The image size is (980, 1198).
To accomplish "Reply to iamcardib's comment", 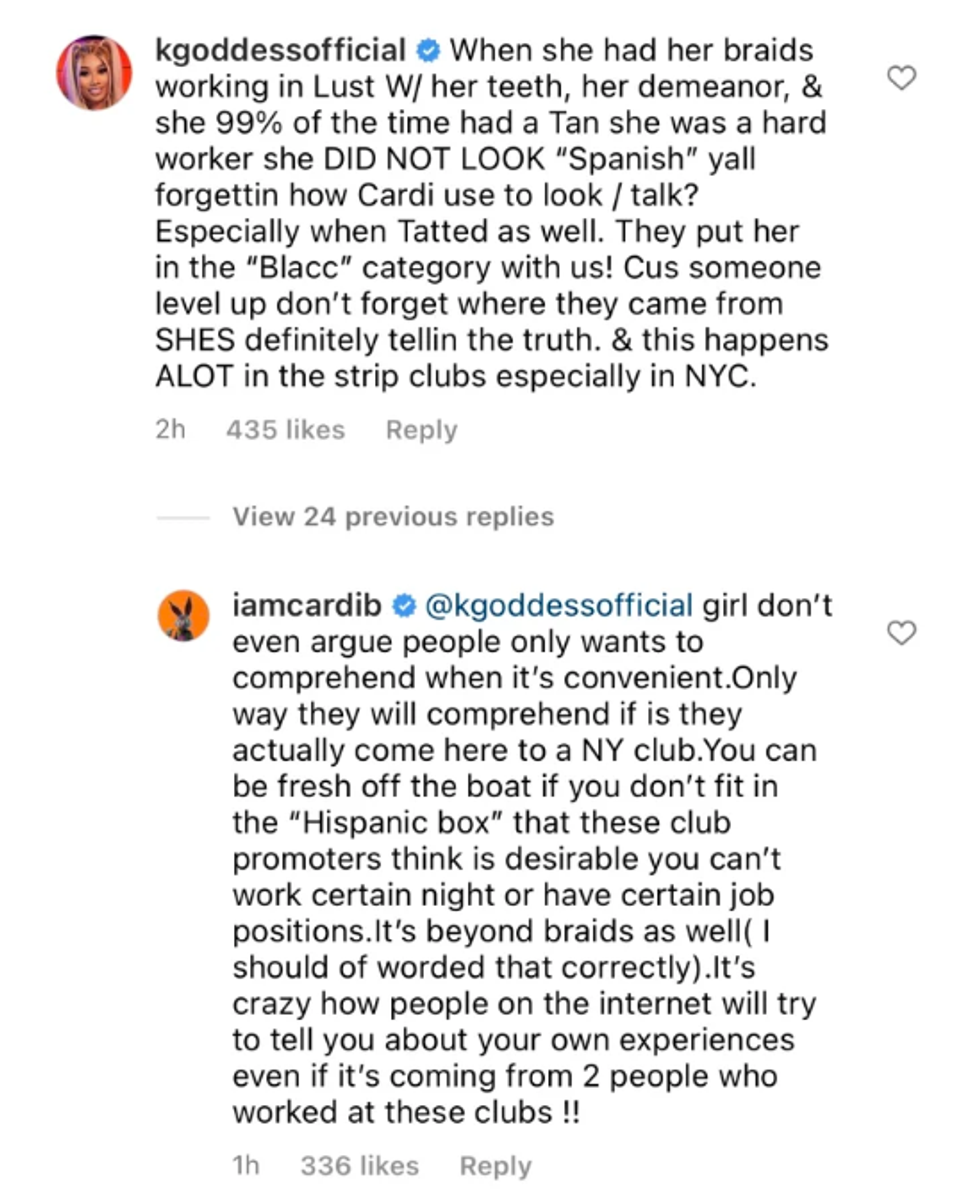I will coord(495,1165).
